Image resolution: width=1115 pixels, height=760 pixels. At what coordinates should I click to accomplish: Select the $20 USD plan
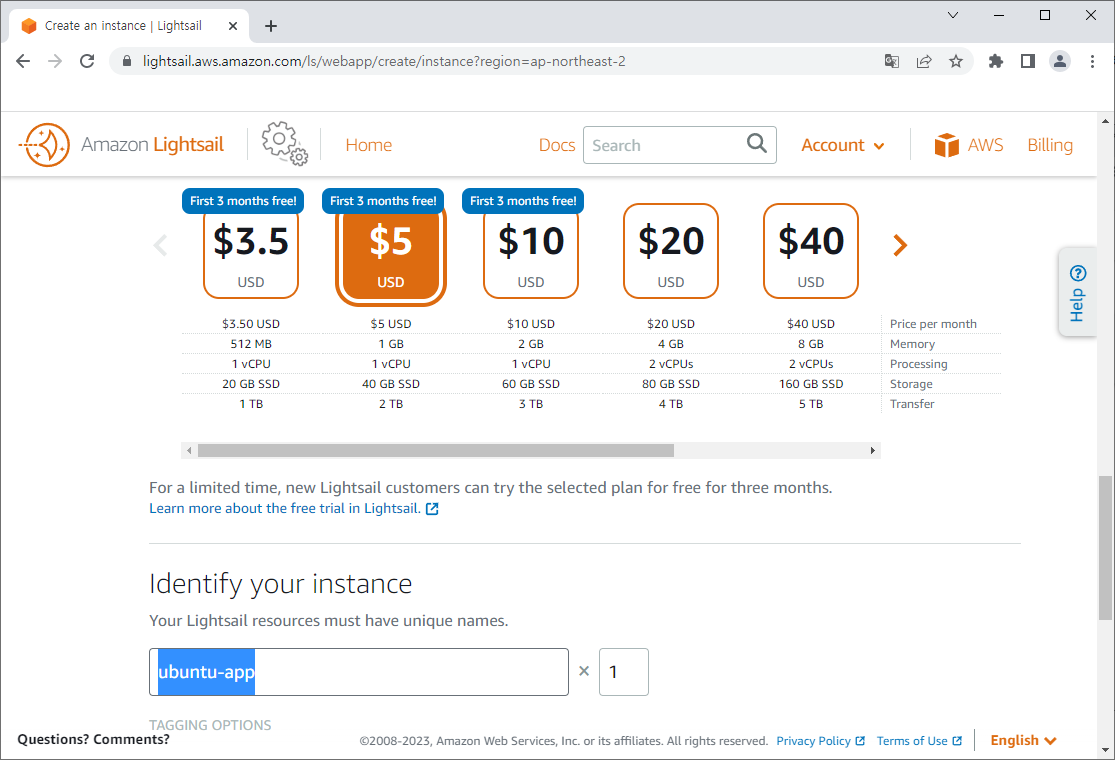pos(671,251)
